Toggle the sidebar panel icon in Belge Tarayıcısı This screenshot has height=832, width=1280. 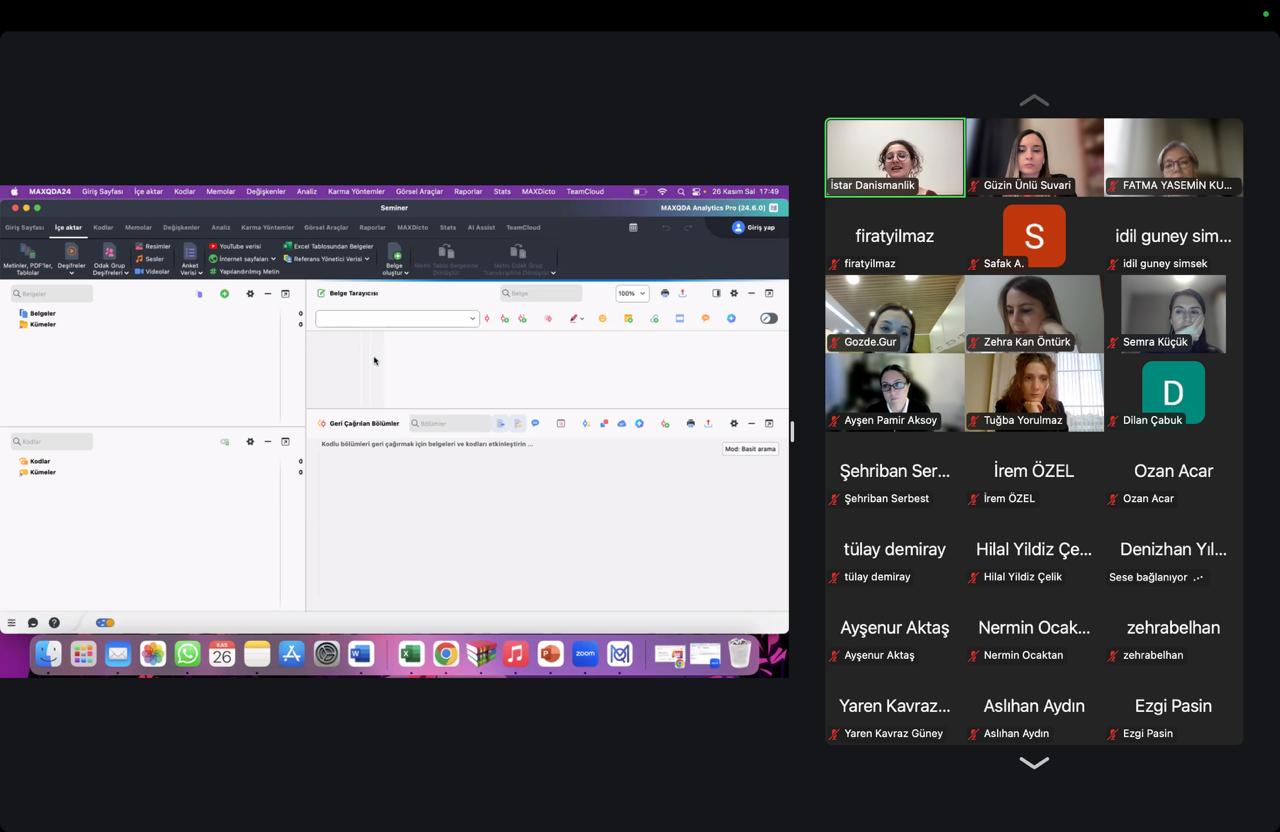point(716,293)
